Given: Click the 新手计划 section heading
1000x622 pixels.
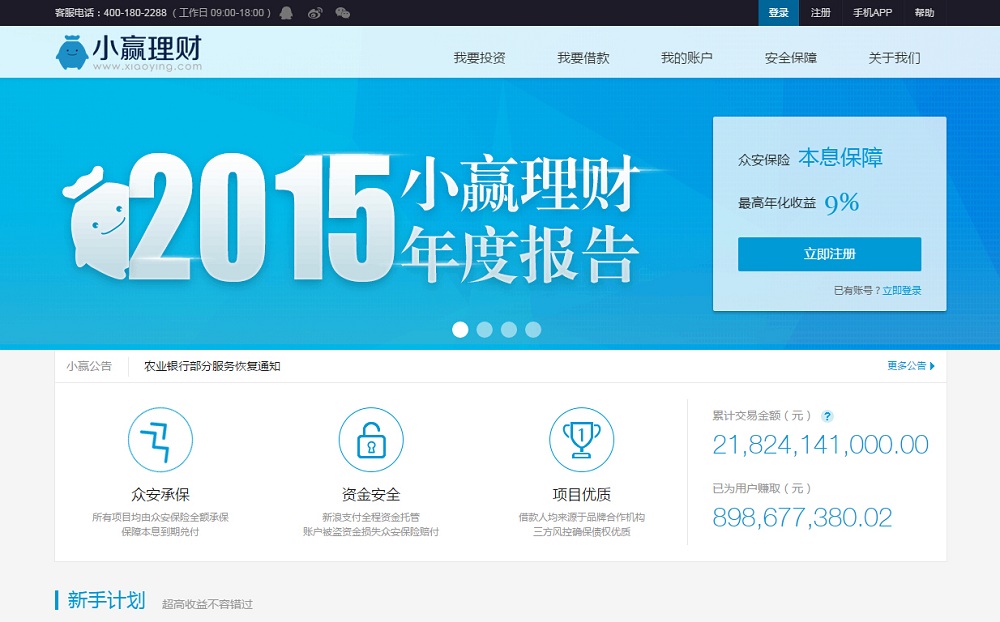Looking at the screenshot, I should (107, 600).
